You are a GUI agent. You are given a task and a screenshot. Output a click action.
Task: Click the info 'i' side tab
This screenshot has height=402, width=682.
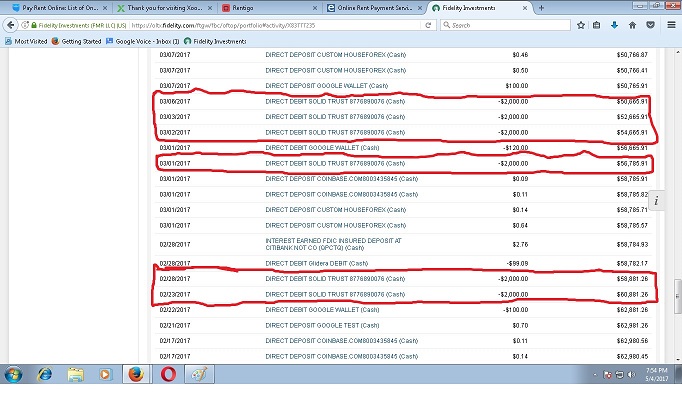[x=656, y=201]
